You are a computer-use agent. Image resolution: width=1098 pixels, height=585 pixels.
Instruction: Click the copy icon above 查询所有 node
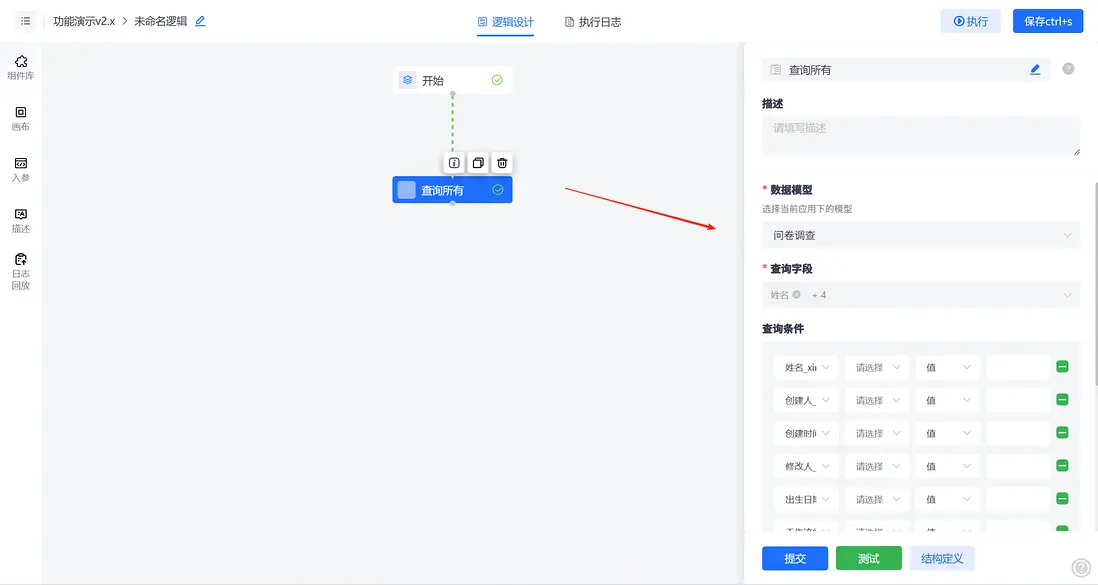coord(478,163)
